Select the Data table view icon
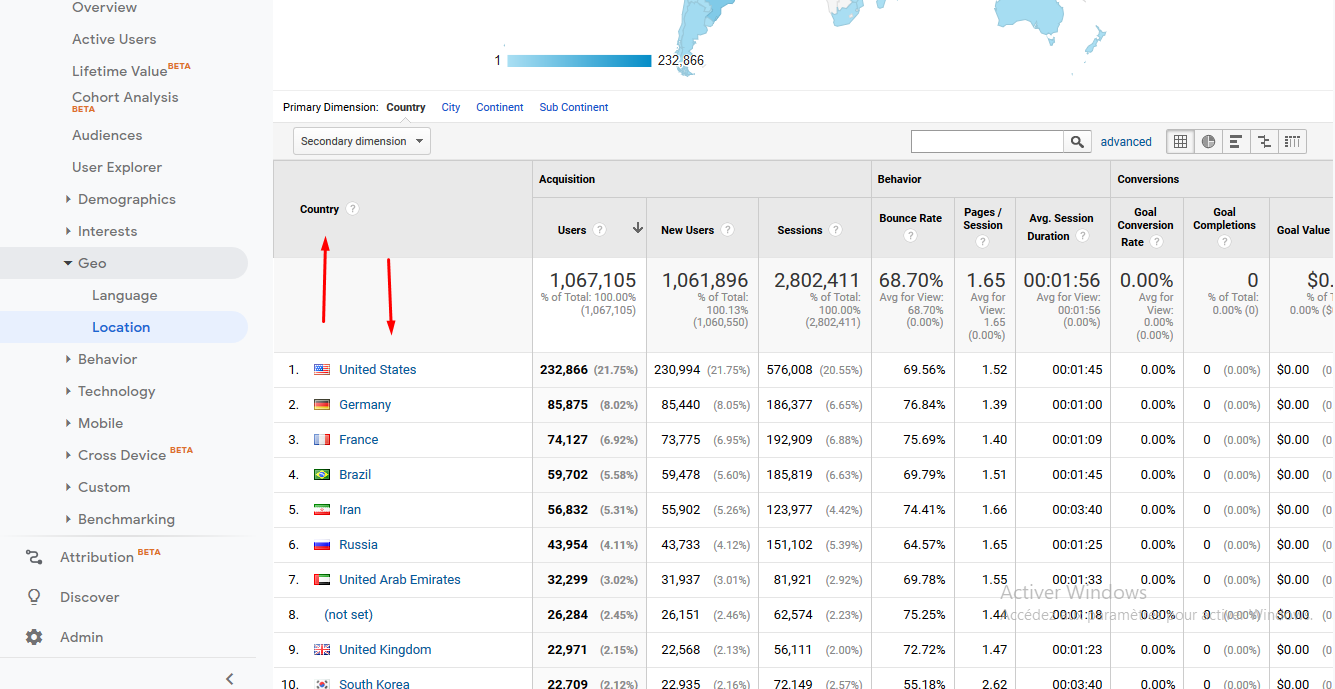Viewport: 1335px width, 689px height. (x=1180, y=141)
